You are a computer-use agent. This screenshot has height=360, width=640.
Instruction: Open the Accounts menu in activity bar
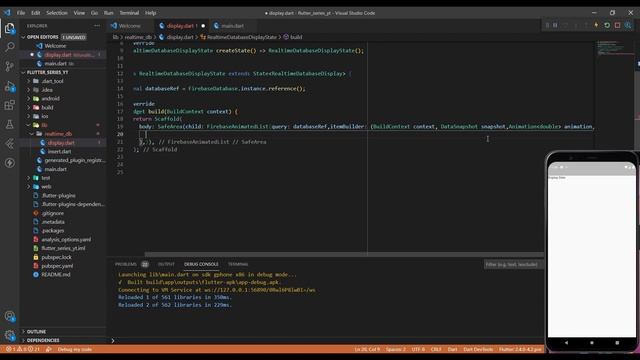pos(9,316)
